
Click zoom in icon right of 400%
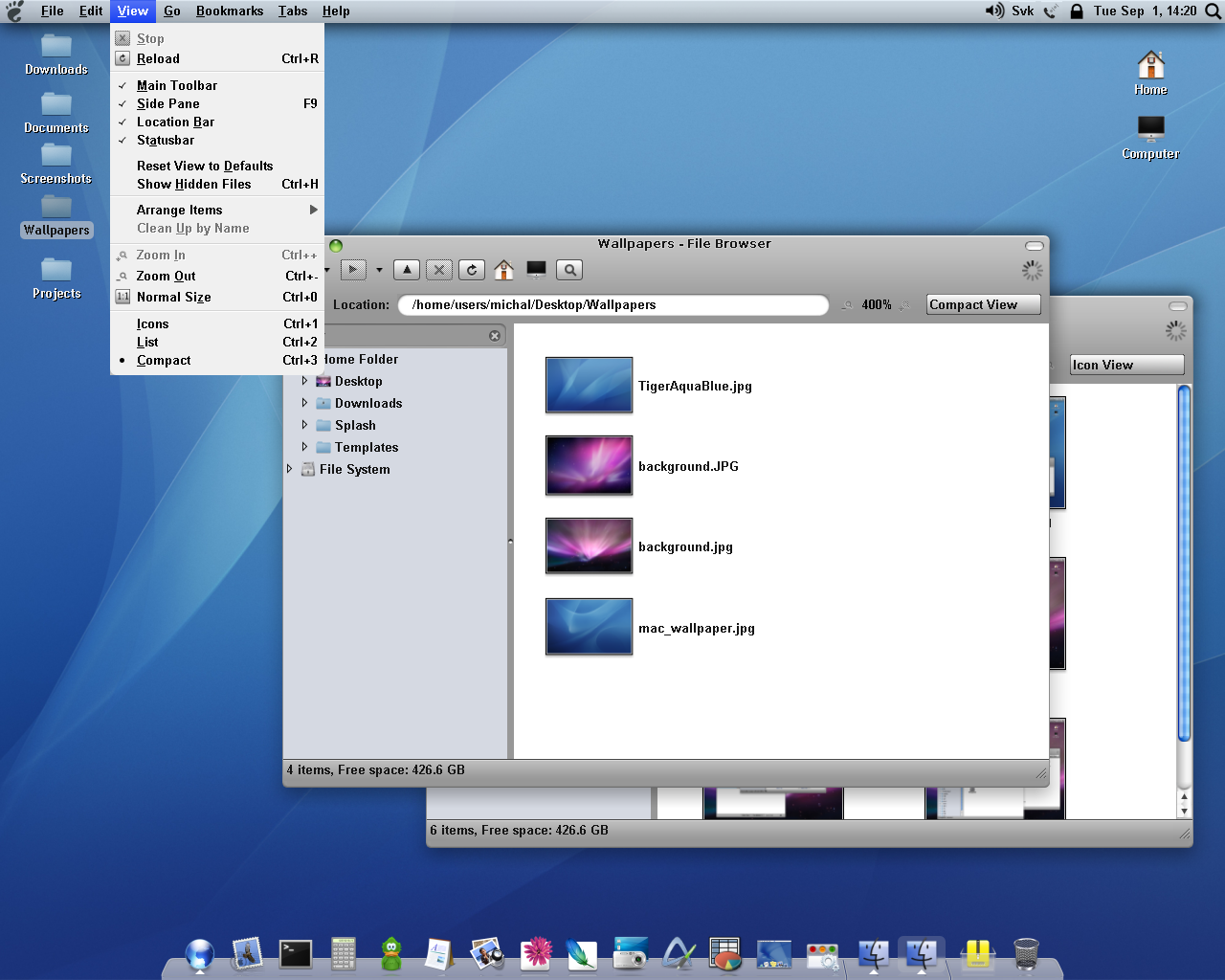[903, 305]
